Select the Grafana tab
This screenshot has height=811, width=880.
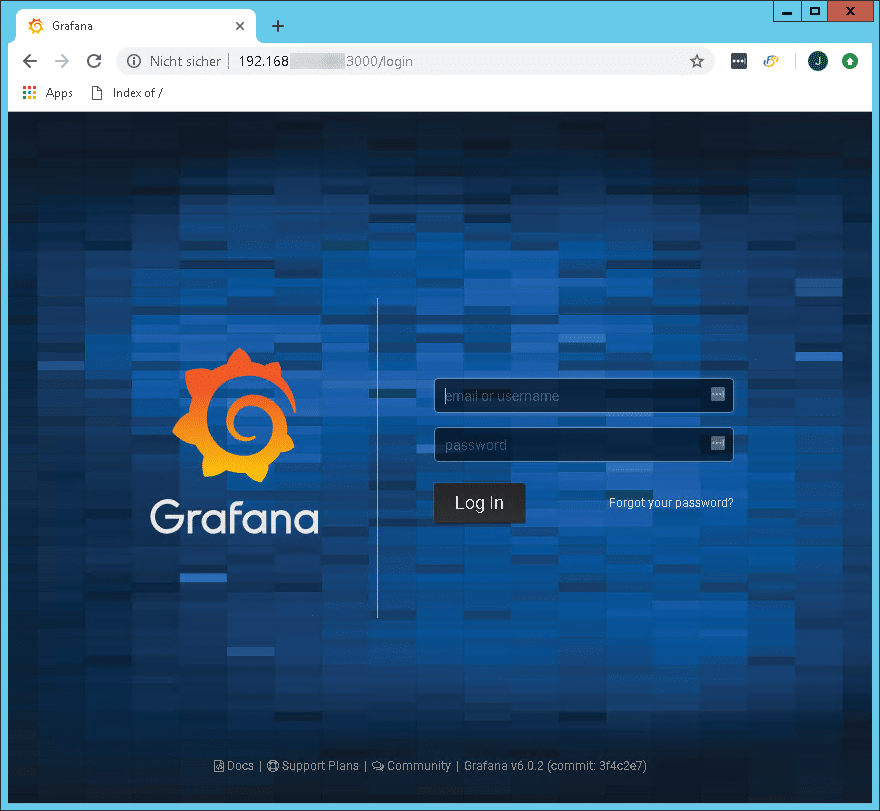pos(136,26)
